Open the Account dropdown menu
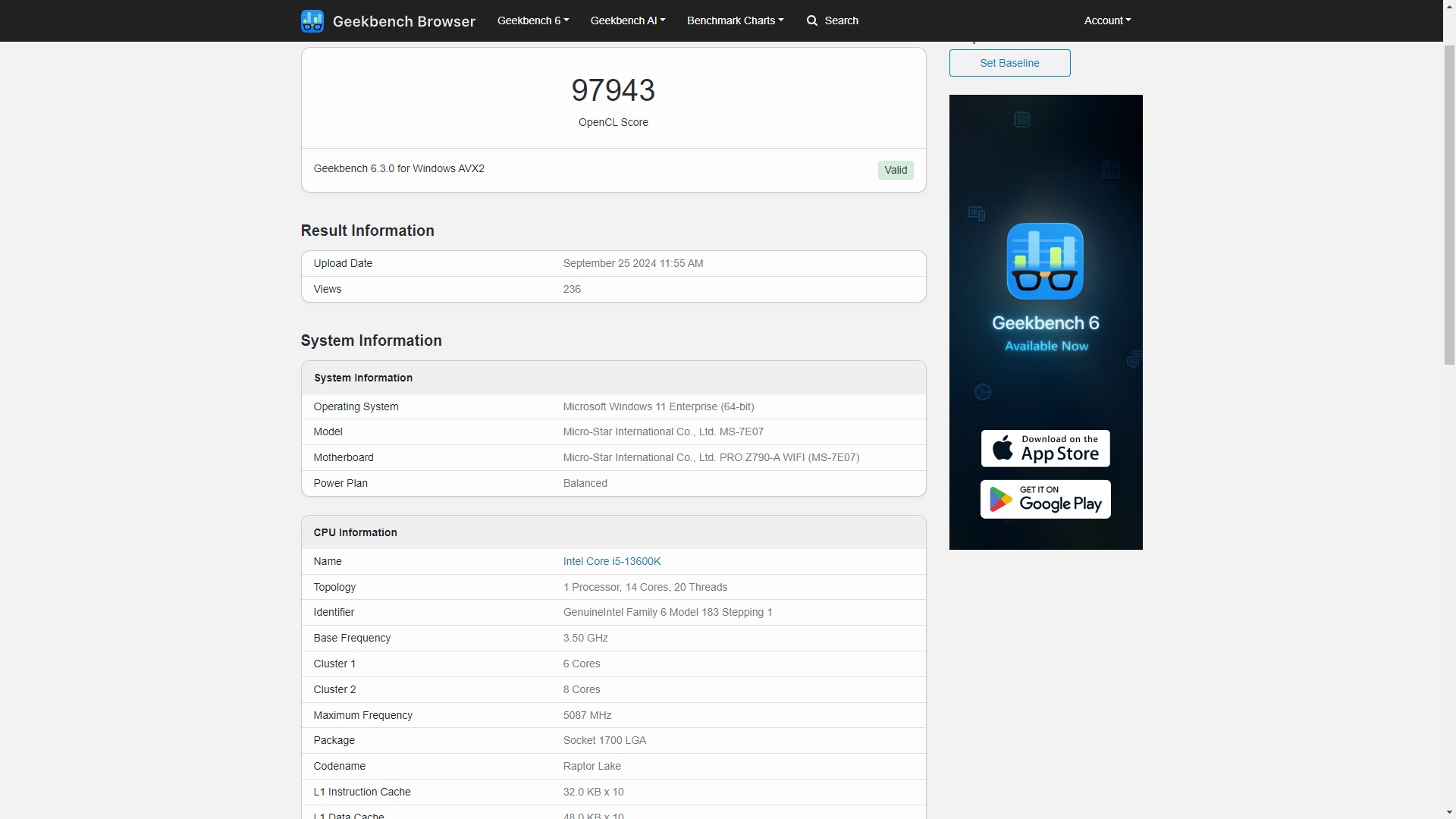This screenshot has width=1456, height=819. click(1106, 20)
